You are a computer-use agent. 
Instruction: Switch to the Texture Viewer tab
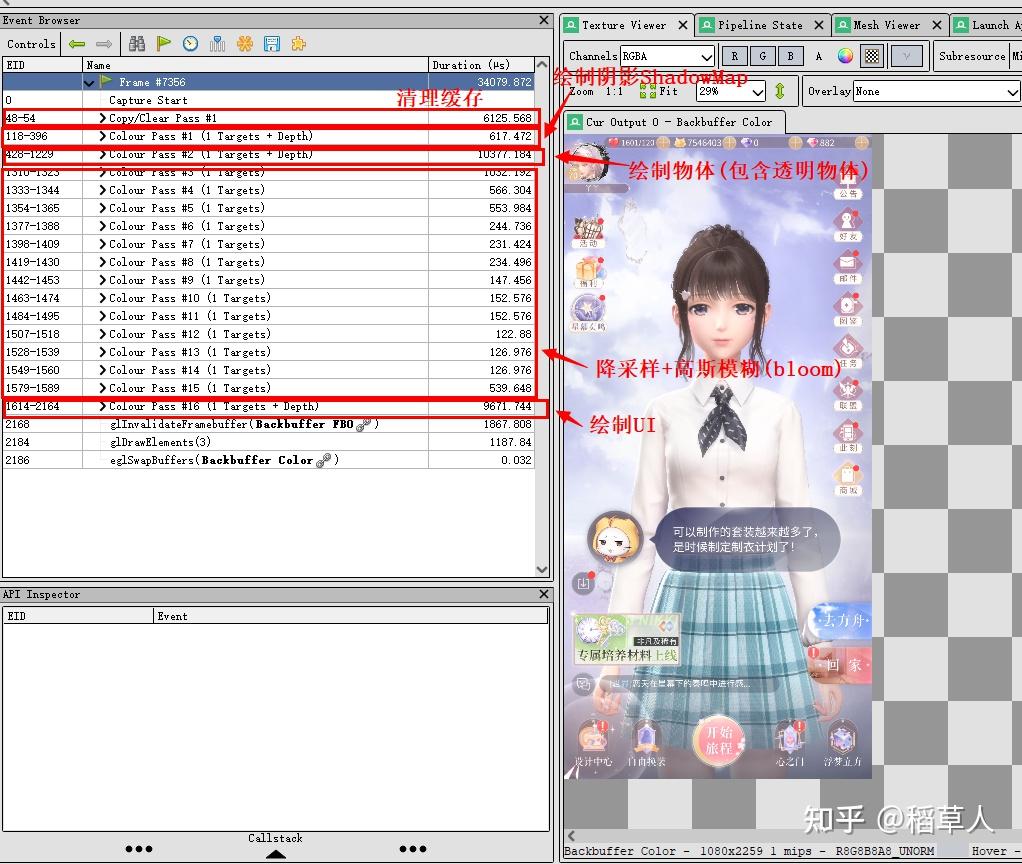point(624,25)
